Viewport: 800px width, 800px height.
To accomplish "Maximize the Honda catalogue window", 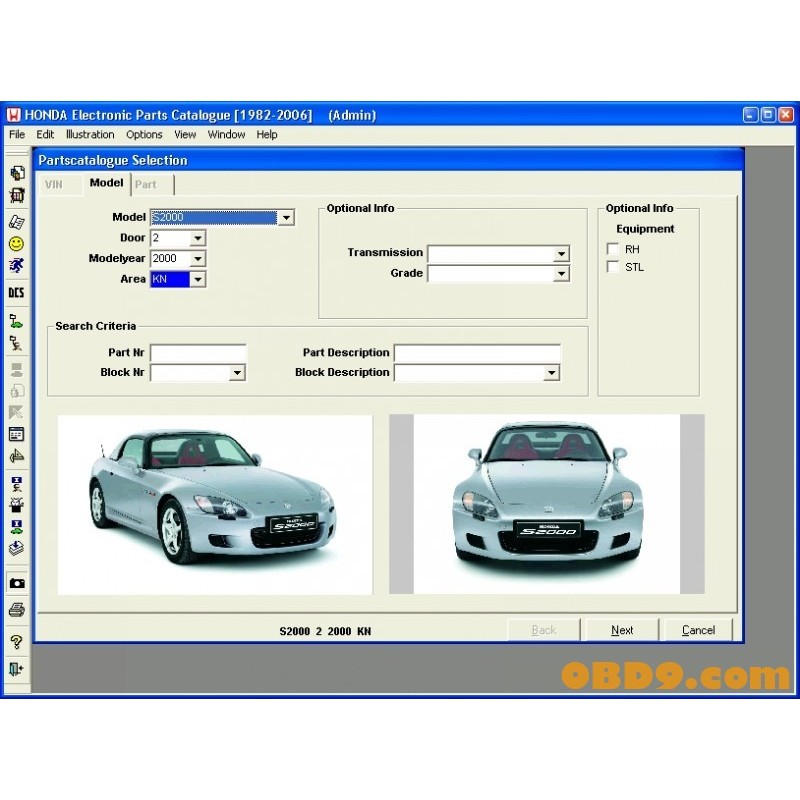I will [767, 115].
